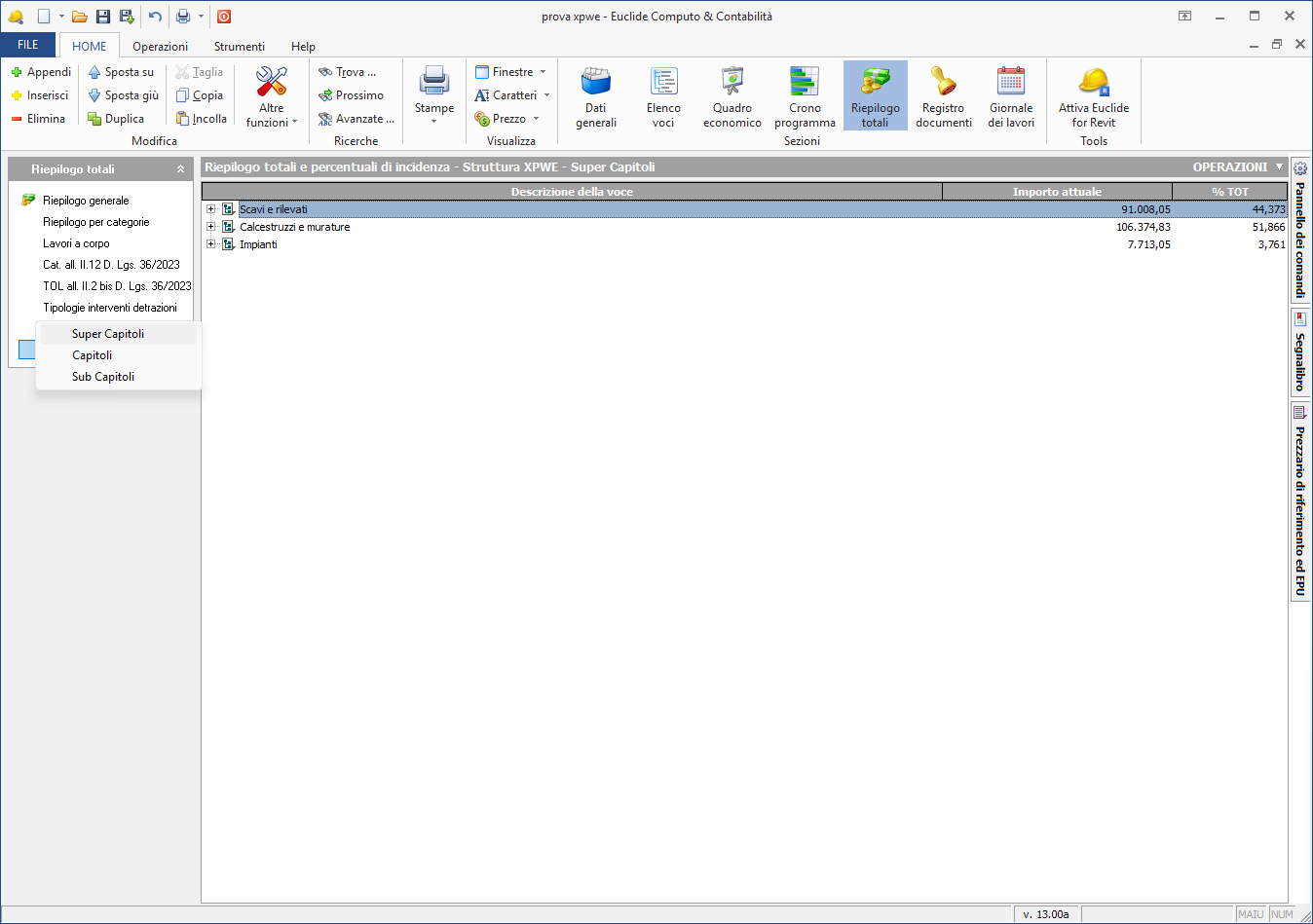Select Riepilogo per categorie in sidebar
This screenshot has height=924, width=1313.
click(96, 222)
